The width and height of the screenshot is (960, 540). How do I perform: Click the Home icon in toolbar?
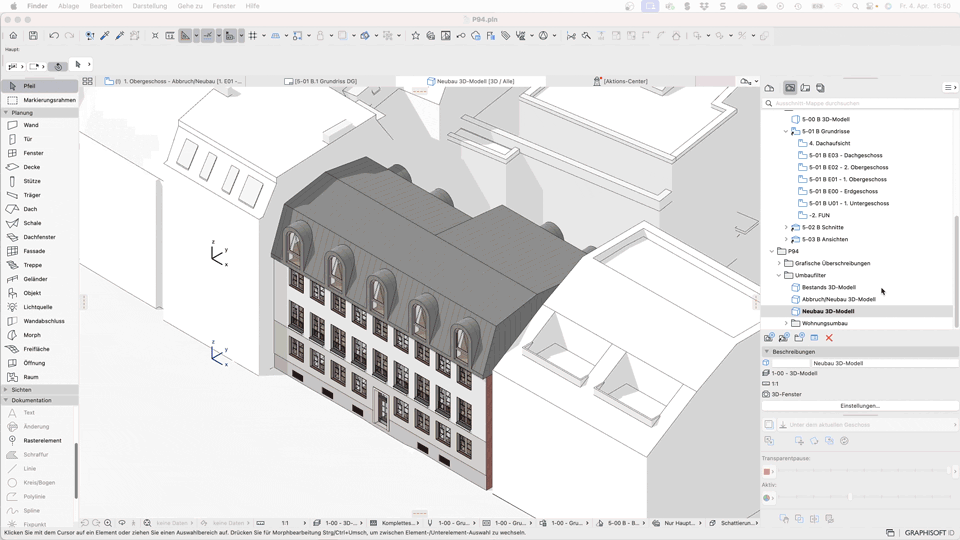click(x=13, y=36)
